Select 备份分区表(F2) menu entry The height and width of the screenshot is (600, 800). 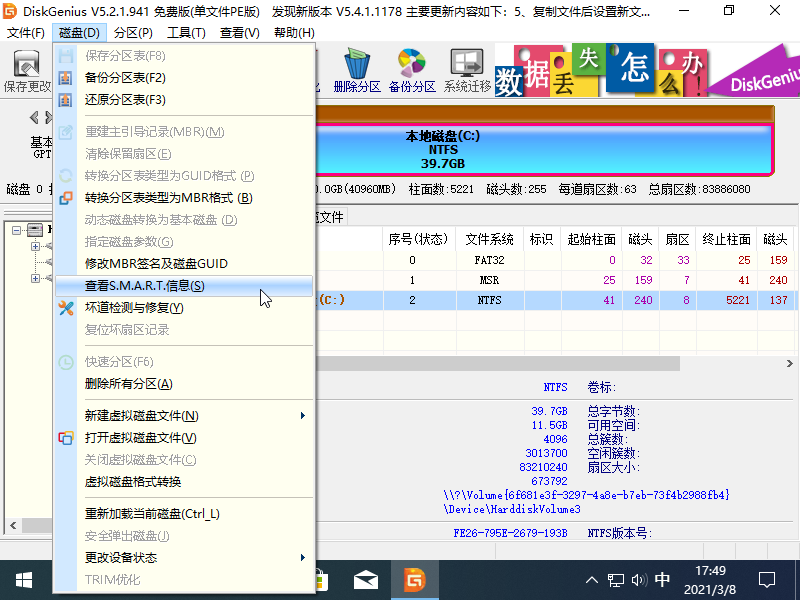[x=125, y=78]
